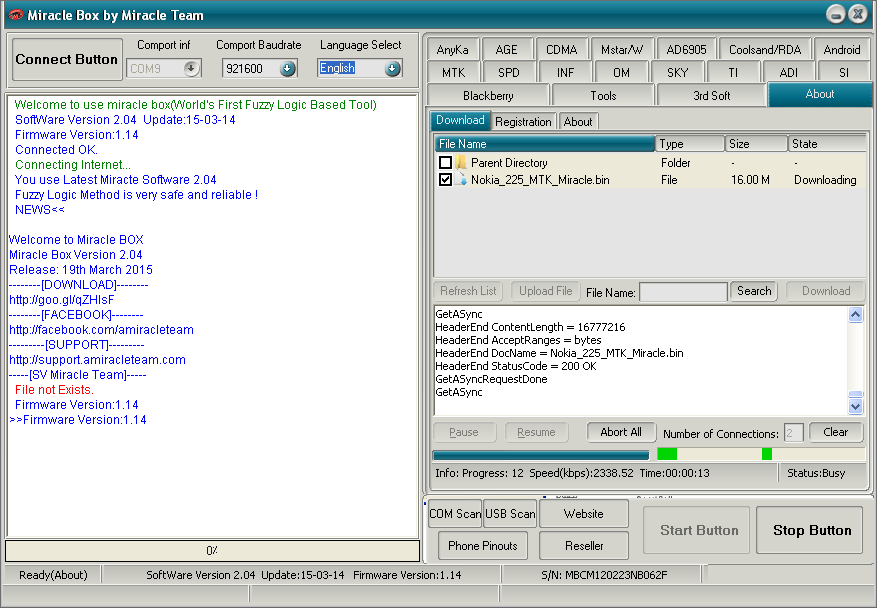The height and width of the screenshot is (608, 877).
Task: Open the Language Select English dropdown
Action: click(393, 68)
